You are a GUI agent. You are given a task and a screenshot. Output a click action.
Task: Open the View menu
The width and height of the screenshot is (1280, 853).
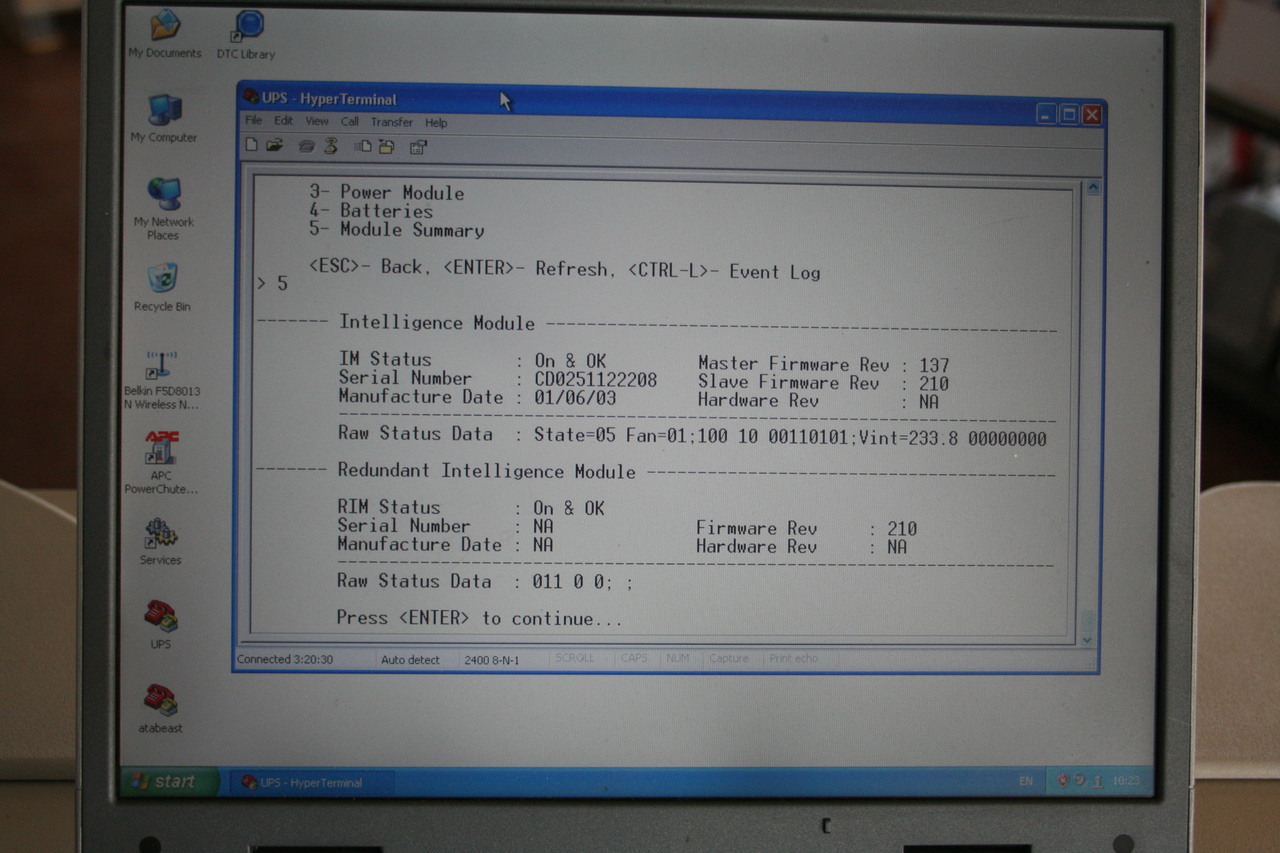(317, 121)
